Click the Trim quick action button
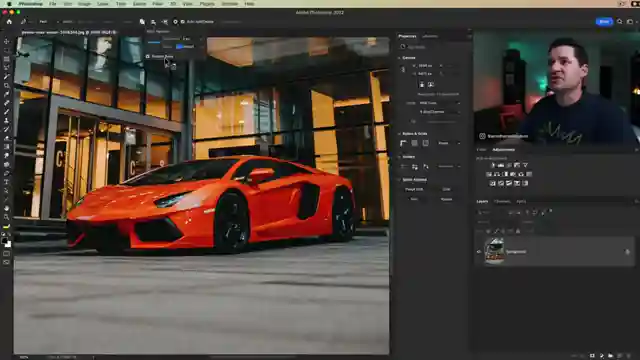Screen dimensions: 640x360 point(414,199)
